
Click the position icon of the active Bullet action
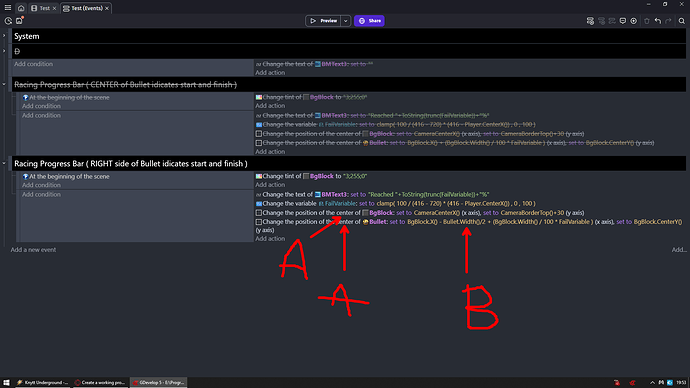[259, 222]
